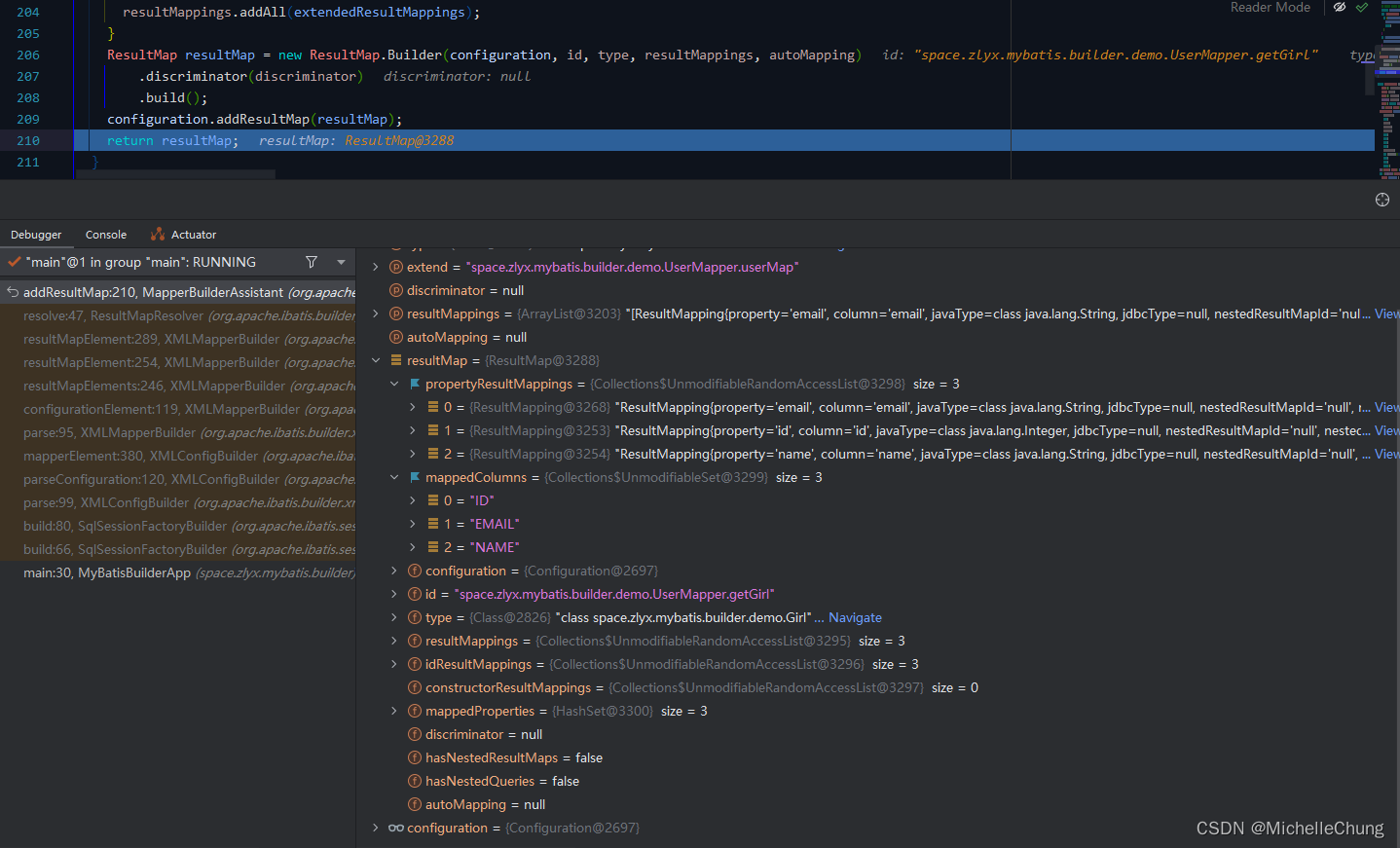Click field icon beside id getGirl
The image size is (1400, 848).
[x=415, y=594]
